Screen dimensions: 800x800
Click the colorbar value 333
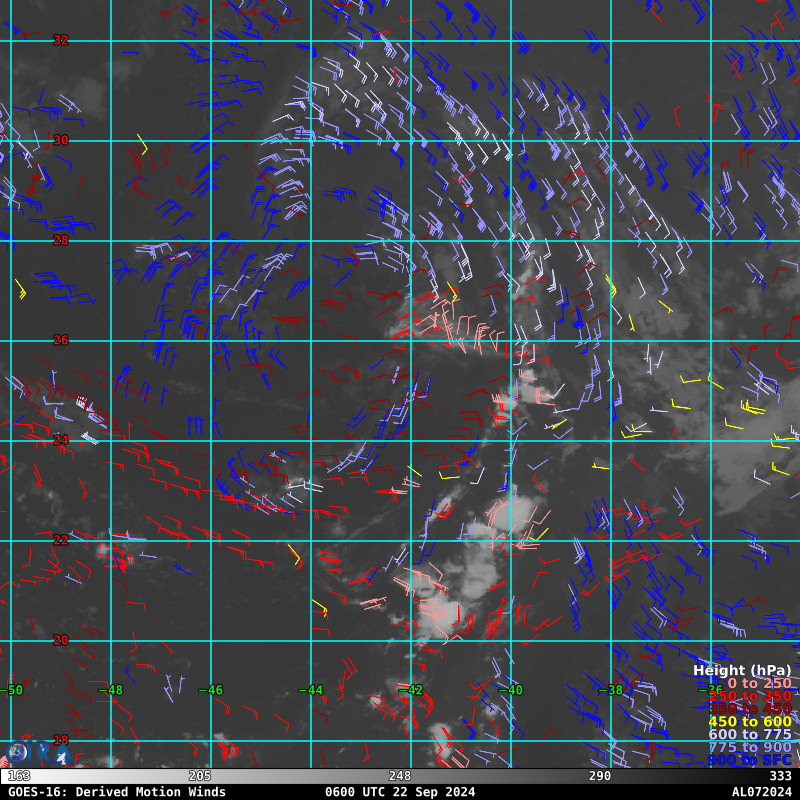(x=781, y=776)
